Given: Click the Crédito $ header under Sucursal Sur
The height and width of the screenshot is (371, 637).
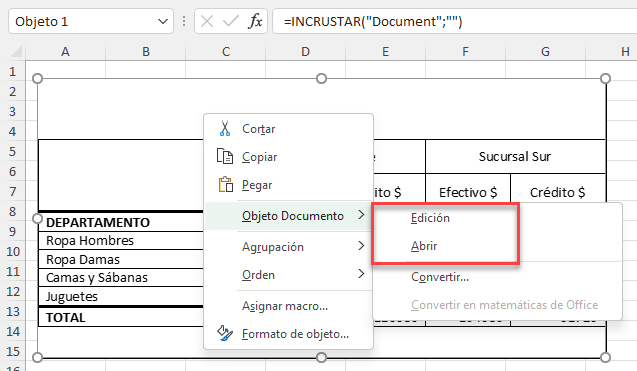Looking at the screenshot, I should click(x=557, y=192).
